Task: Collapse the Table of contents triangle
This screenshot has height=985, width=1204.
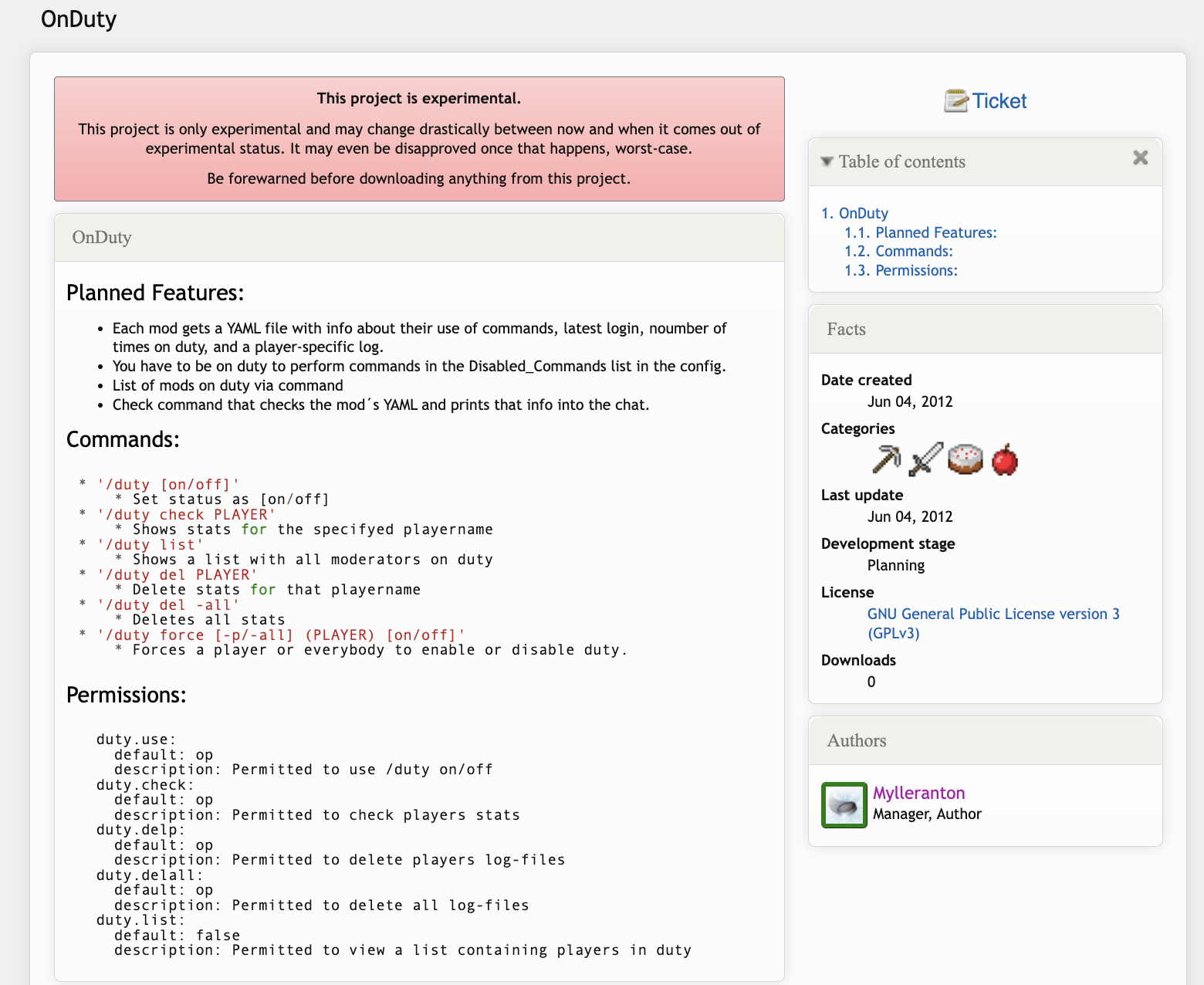Action: pos(827,161)
